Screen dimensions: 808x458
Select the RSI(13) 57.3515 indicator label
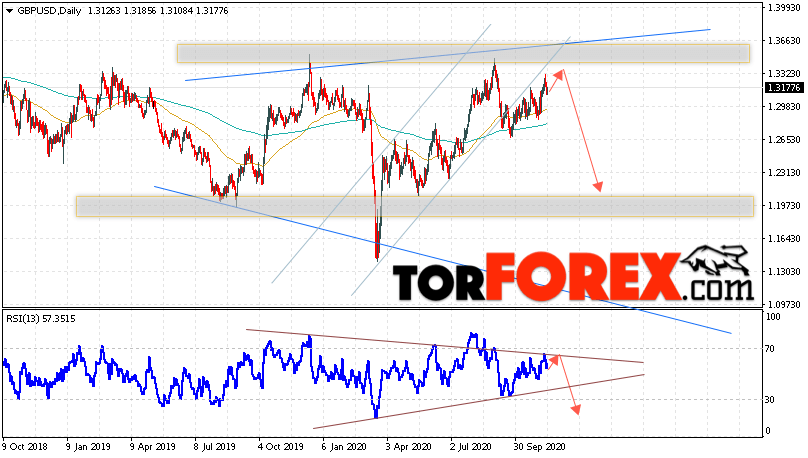41,319
